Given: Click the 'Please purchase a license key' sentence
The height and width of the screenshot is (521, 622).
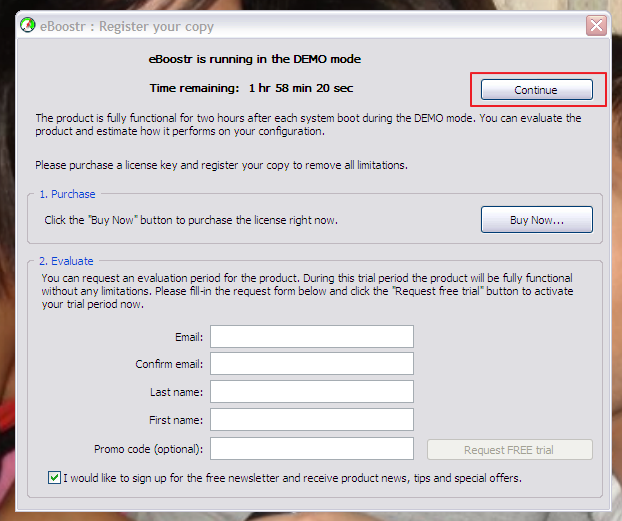Looking at the screenshot, I should (x=221, y=165).
